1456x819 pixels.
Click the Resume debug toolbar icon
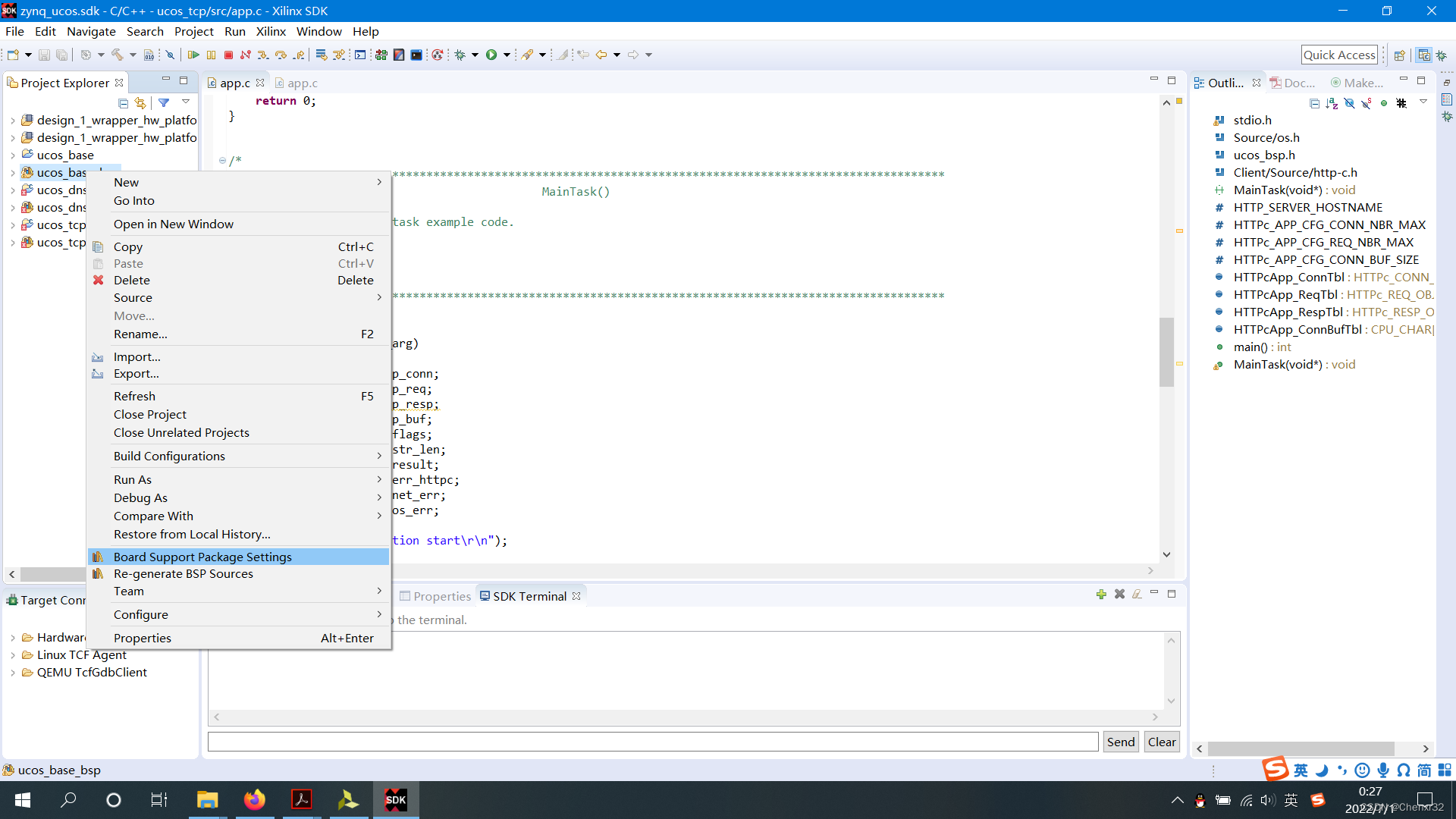coord(193,55)
